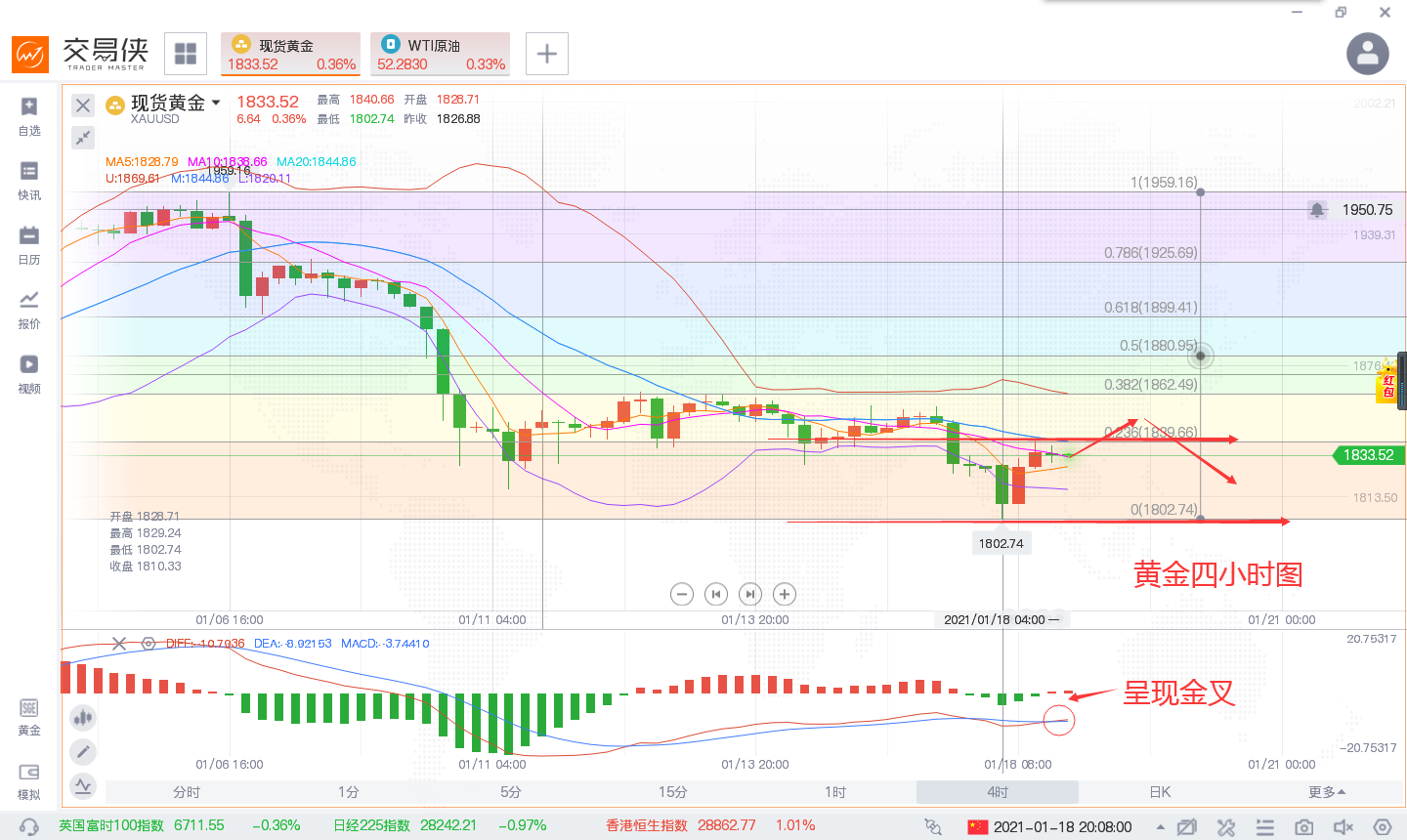
Task: Open candlestick chart type selector
Action: point(83,717)
